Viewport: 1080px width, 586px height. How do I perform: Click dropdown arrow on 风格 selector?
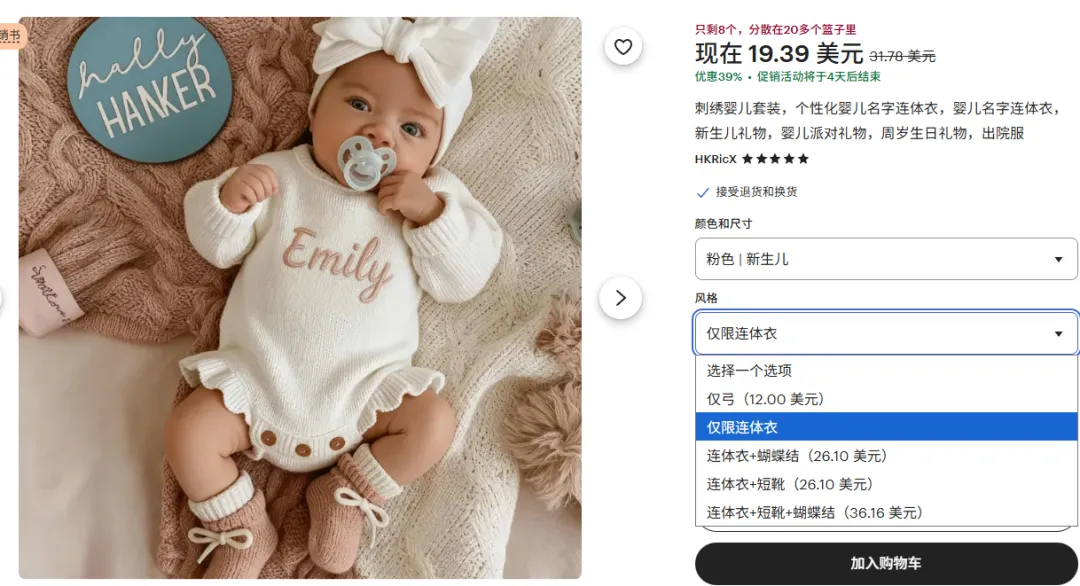(1058, 334)
